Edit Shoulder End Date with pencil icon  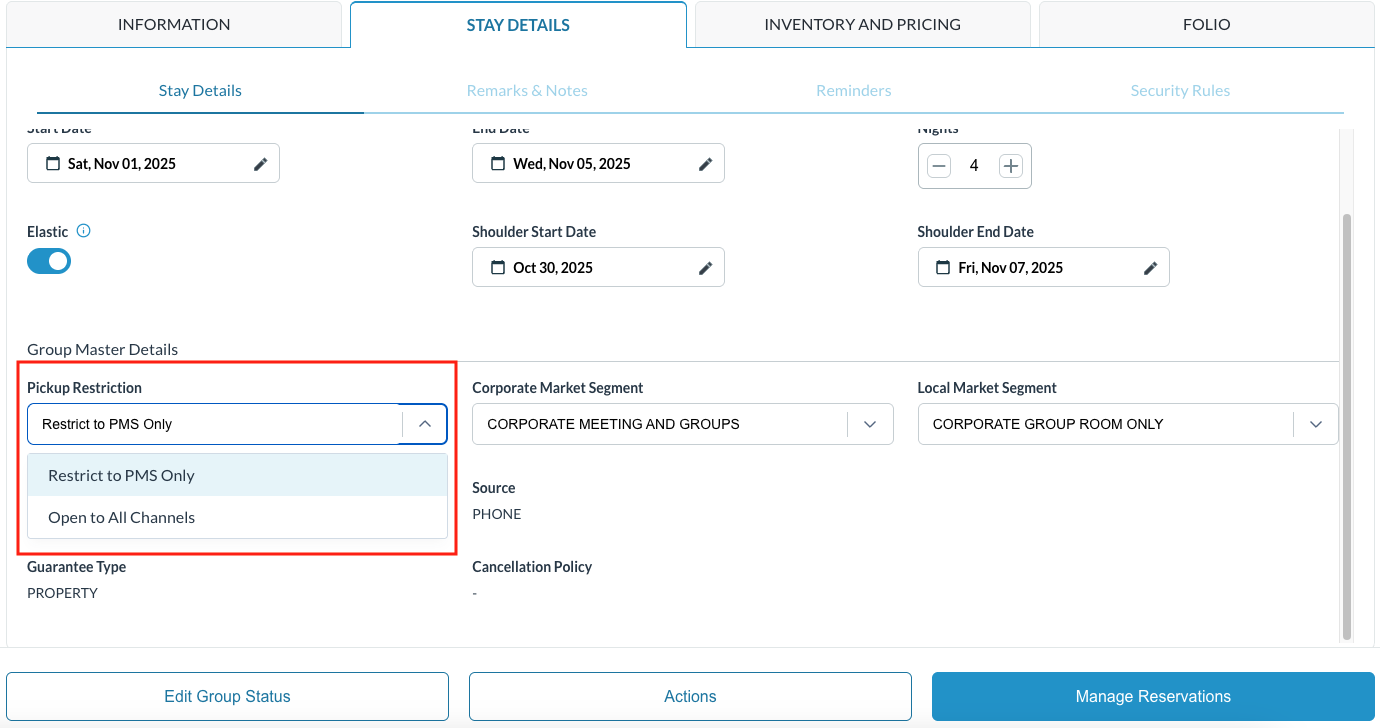point(1150,268)
